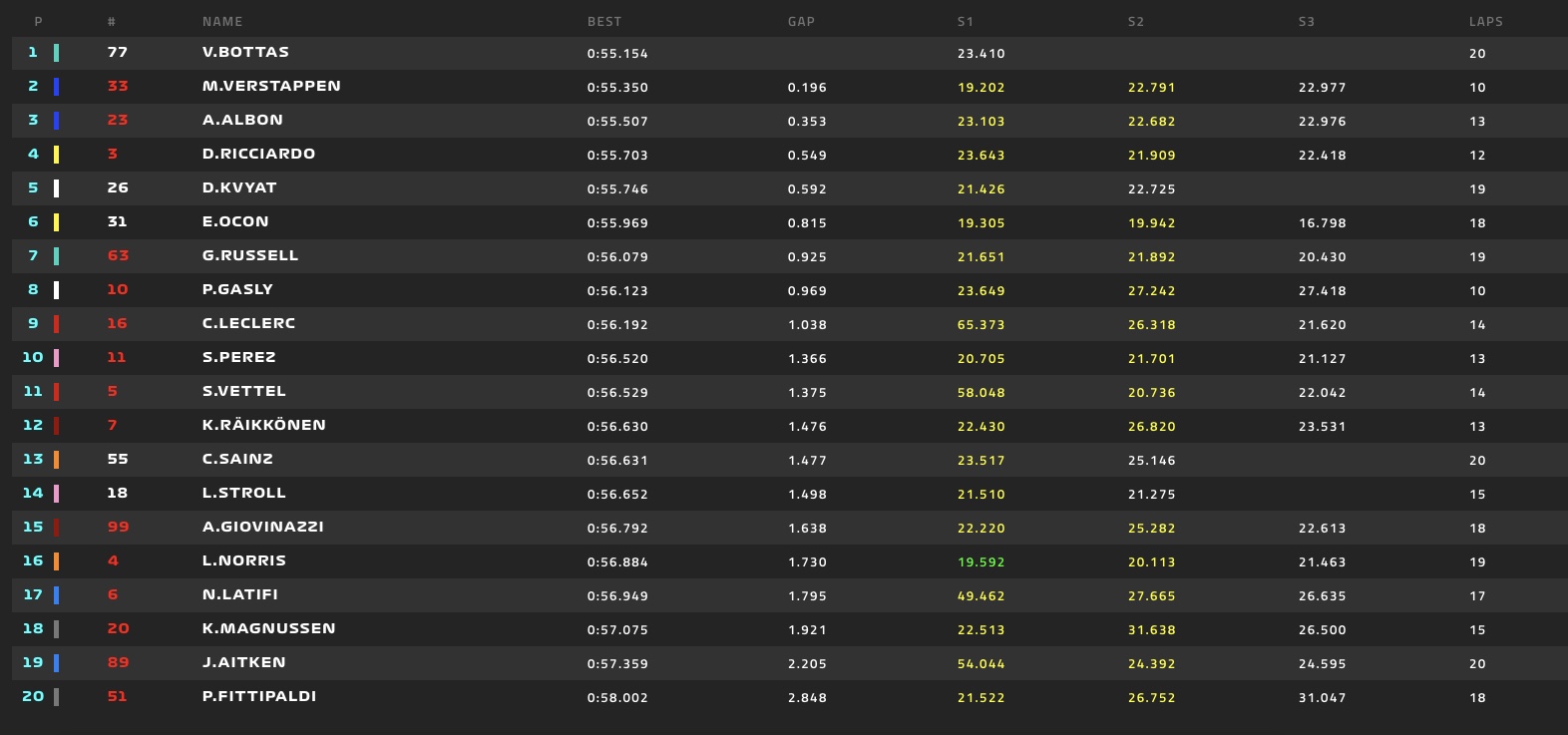Click the grey team color bar beside K.MAGNUSSEN
The width and height of the screenshot is (1568, 735).
pyautogui.click(x=56, y=629)
